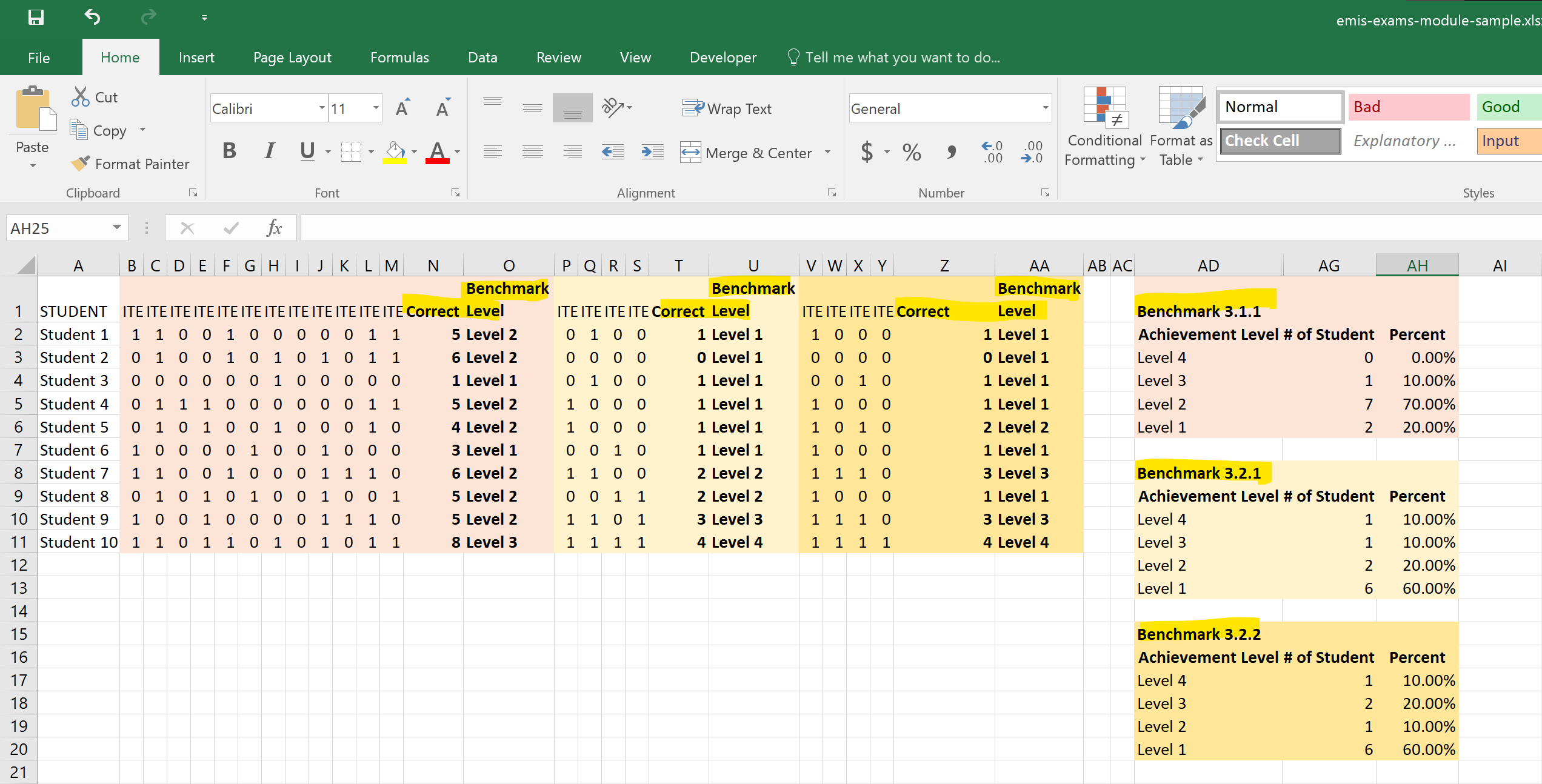The width and height of the screenshot is (1542, 784).
Task: Open the Page Layout tab
Action: tap(292, 58)
